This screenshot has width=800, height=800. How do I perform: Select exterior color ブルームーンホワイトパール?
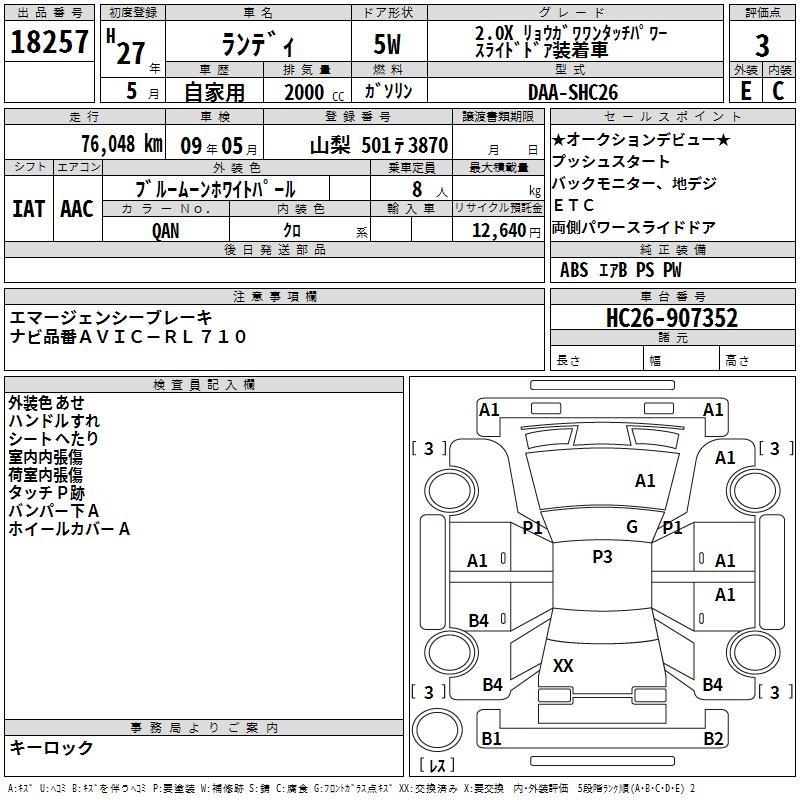[215, 189]
